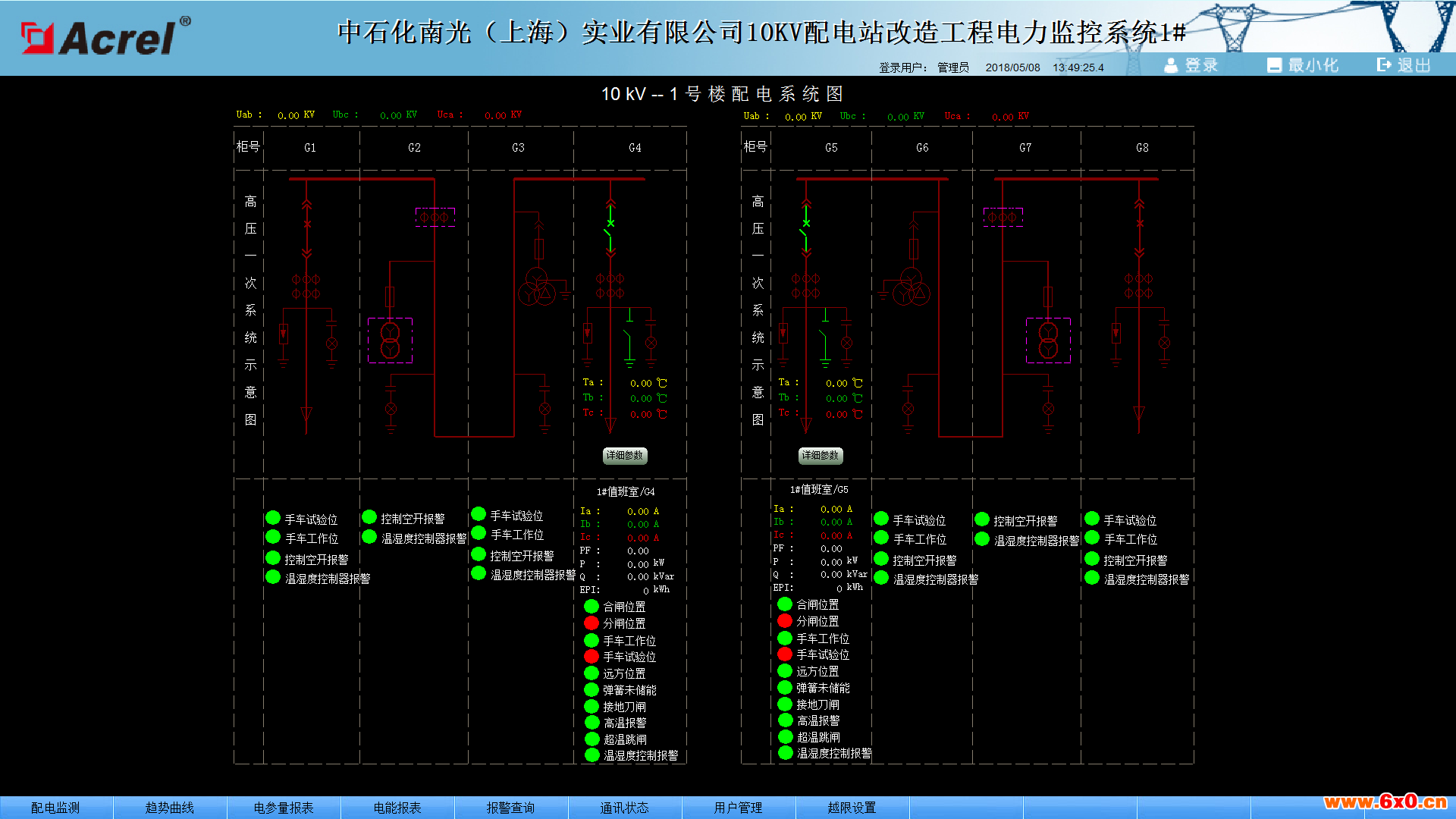This screenshot has width=1456, height=819.
Task: Click G5 Tc temperature reading
Action: (x=836, y=415)
